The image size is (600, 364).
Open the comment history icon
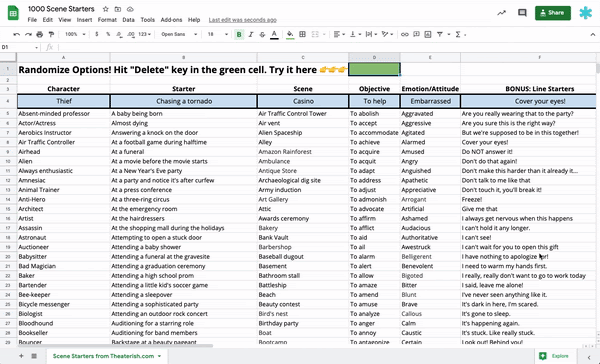tap(522, 13)
